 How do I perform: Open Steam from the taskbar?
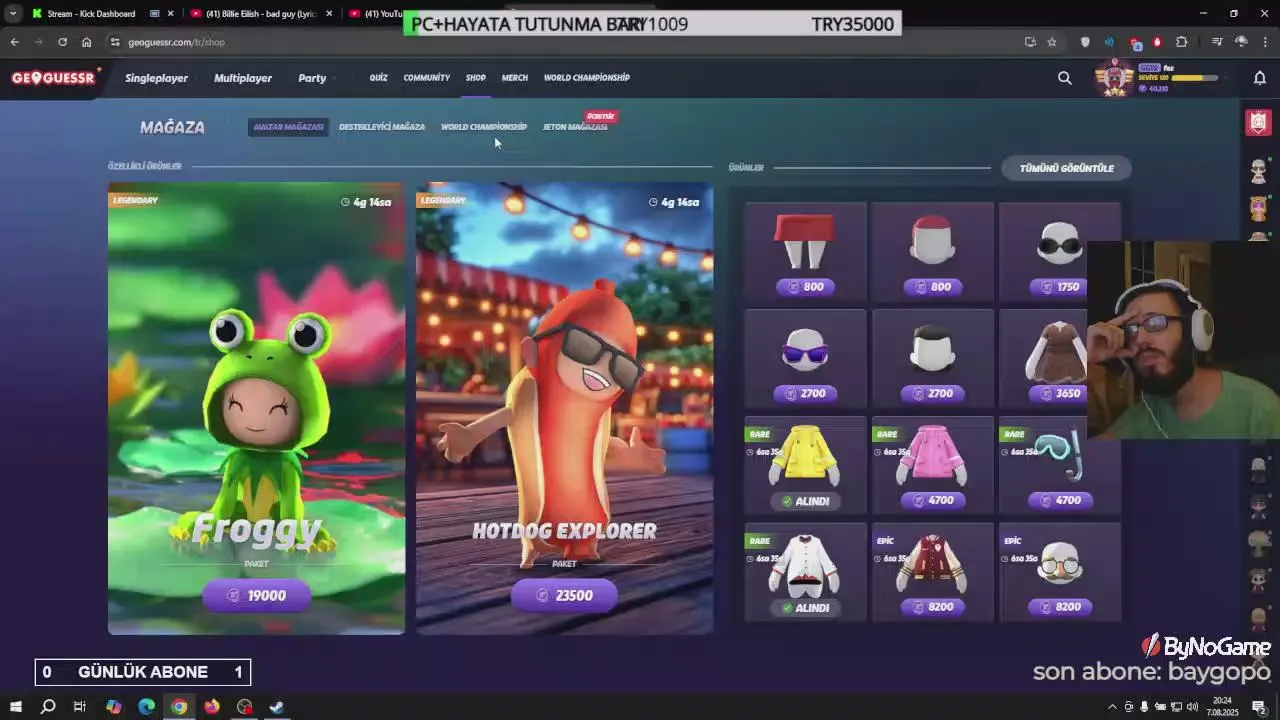[277, 707]
